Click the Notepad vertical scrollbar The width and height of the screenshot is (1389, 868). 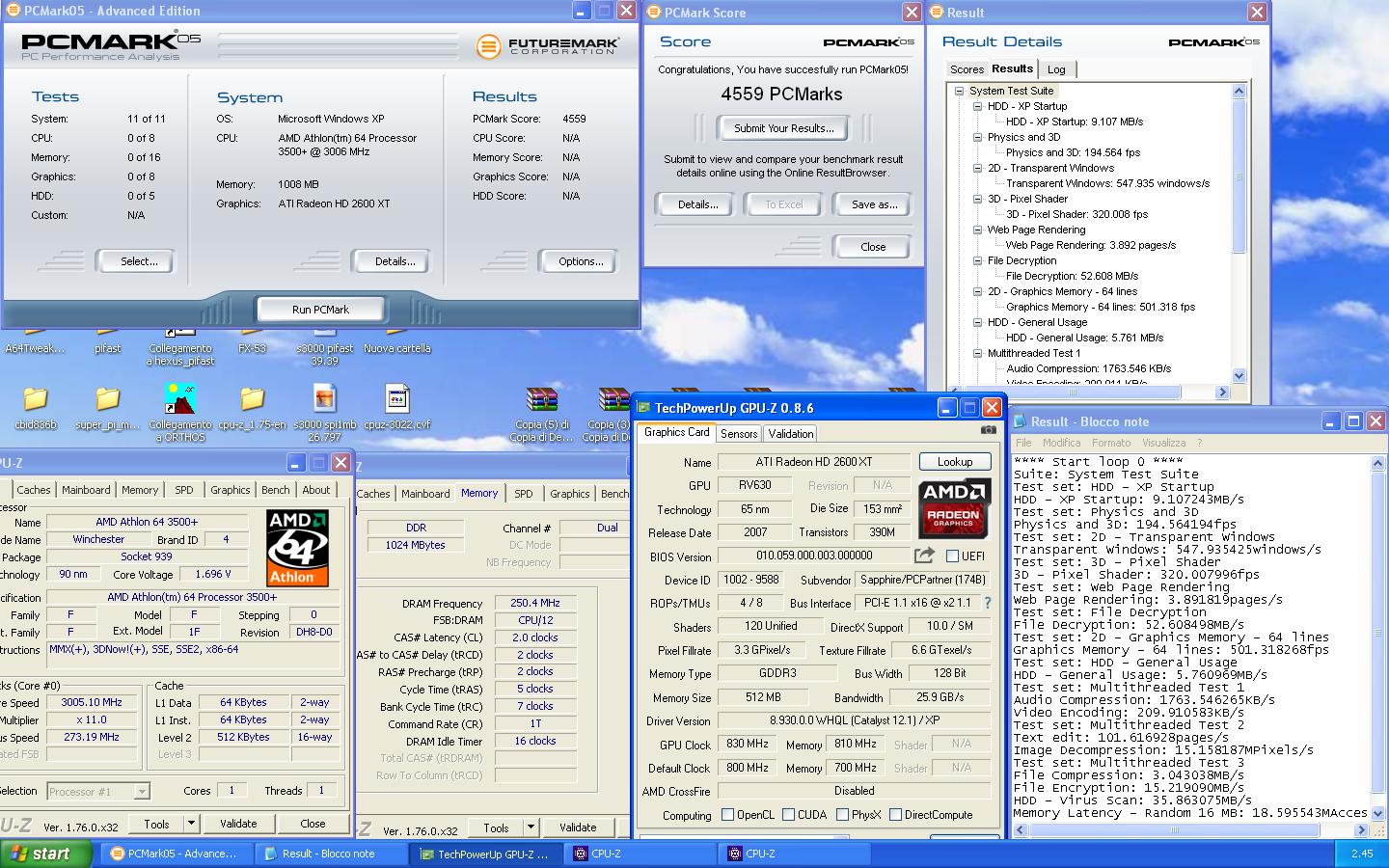[1376, 637]
